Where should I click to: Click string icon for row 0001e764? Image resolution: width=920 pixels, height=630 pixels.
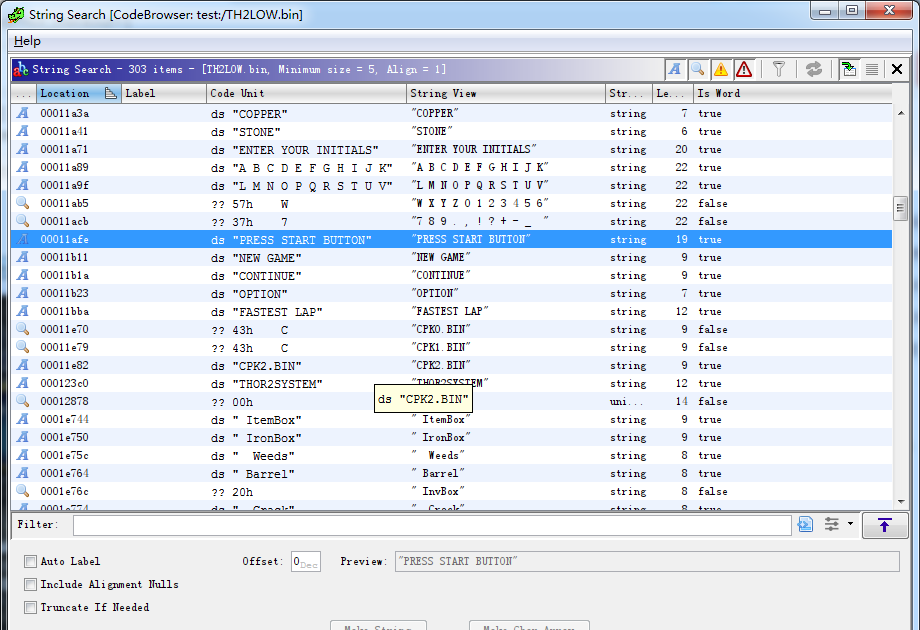coord(22,473)
